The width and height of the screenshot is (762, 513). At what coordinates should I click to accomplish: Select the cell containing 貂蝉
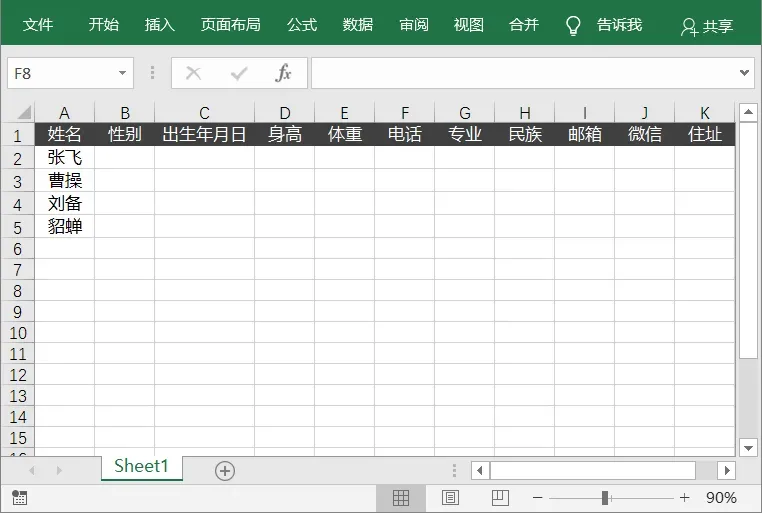coord(64,226)
